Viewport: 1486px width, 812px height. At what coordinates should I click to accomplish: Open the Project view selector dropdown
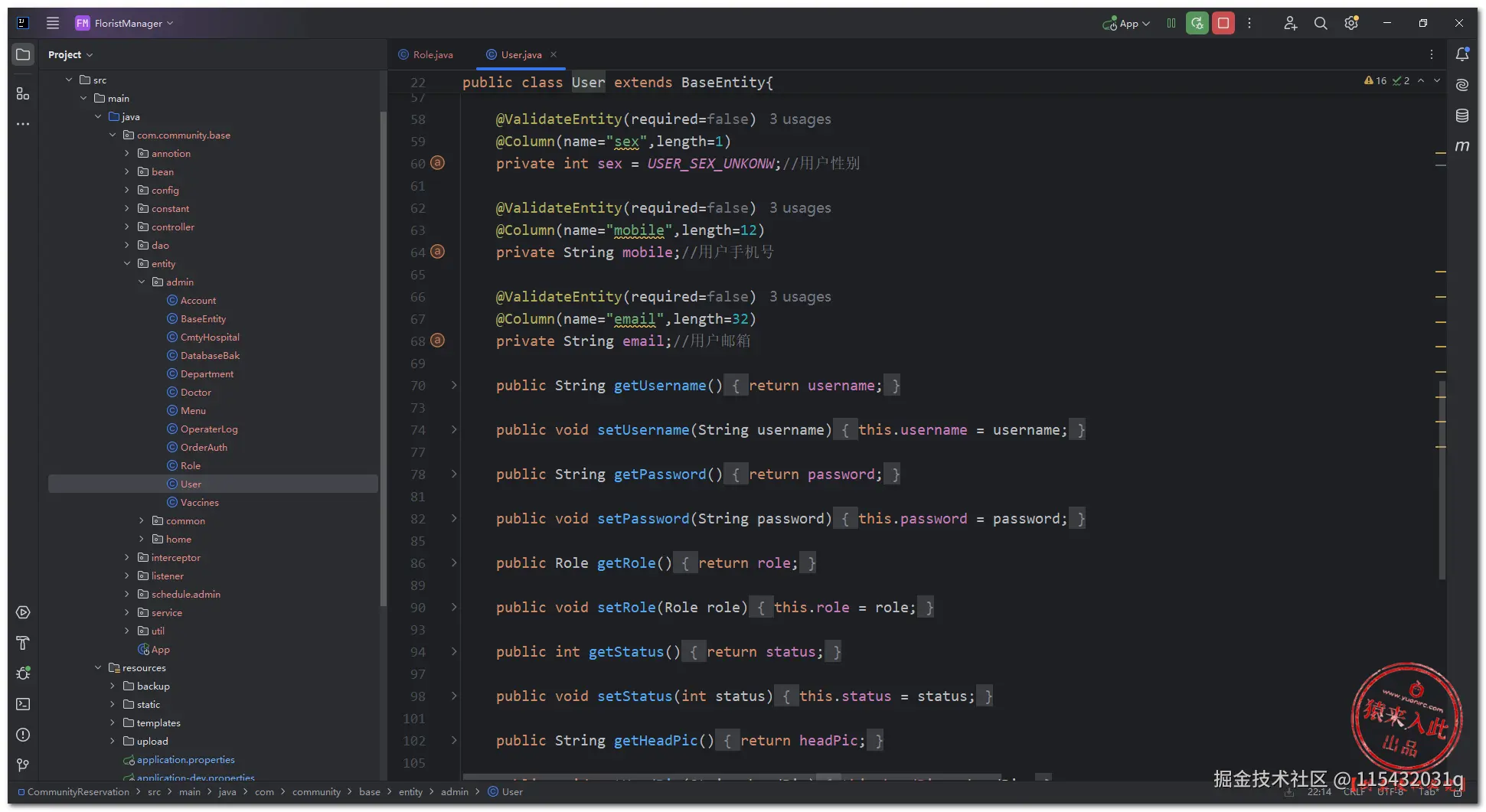coord(70,54)
